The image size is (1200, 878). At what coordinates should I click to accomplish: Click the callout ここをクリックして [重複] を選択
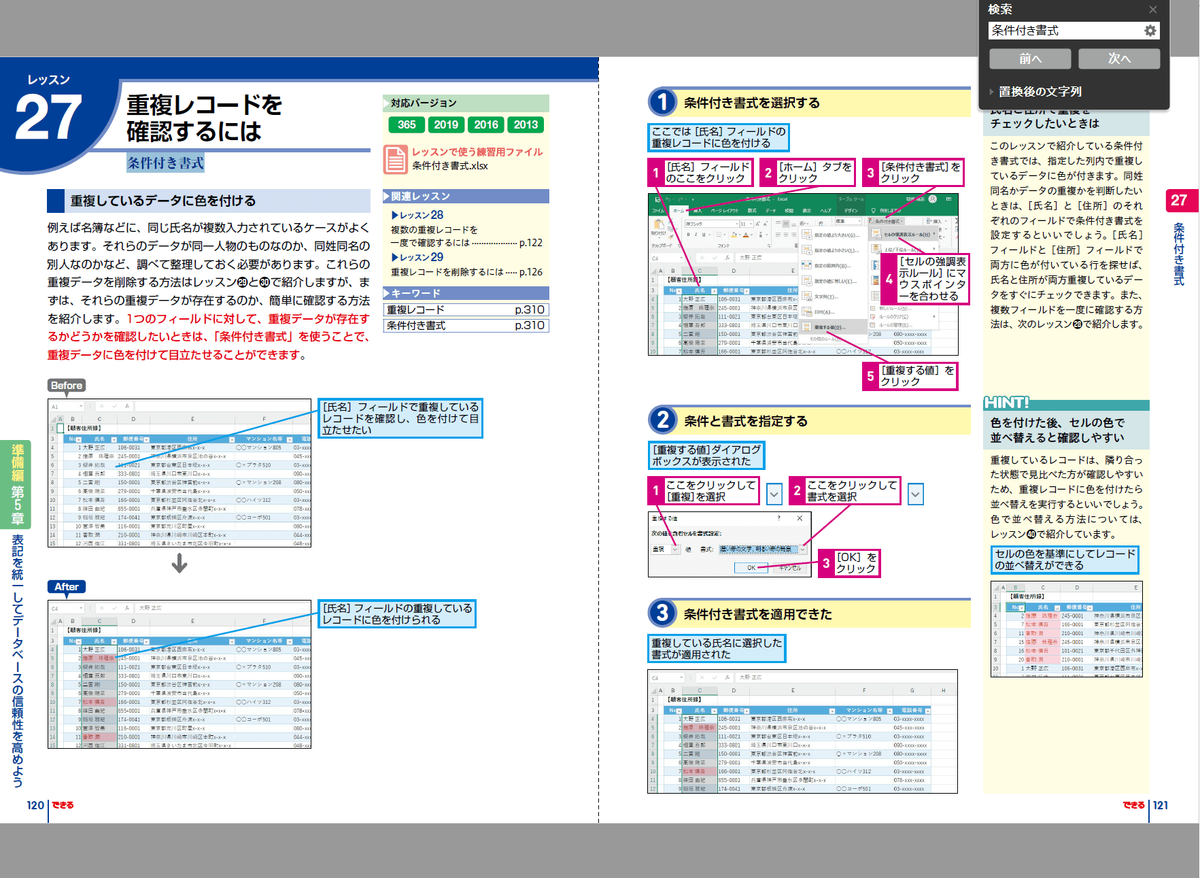click(x=704, y=492)
